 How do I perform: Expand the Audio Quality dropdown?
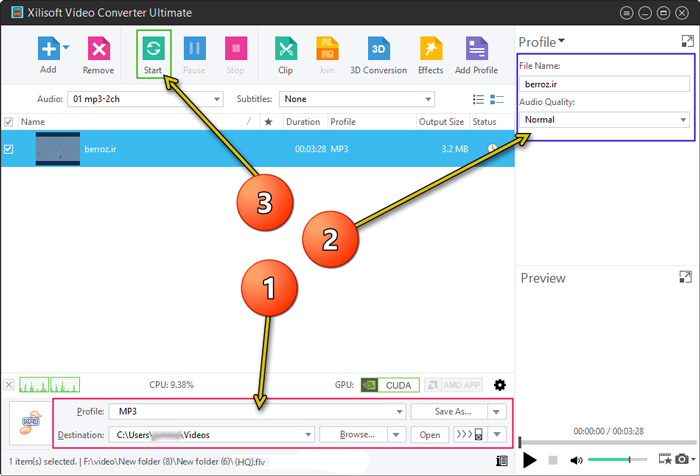coord(604,120)
